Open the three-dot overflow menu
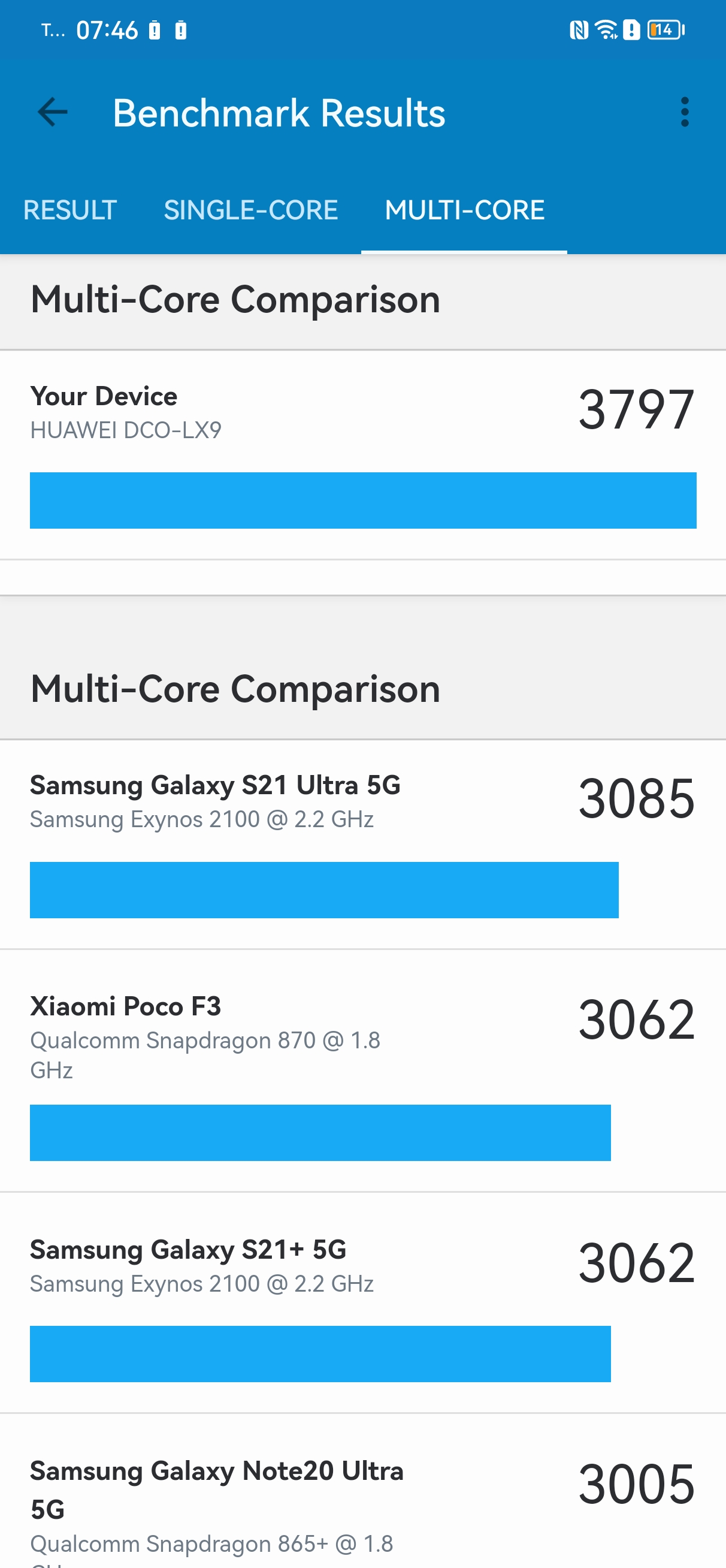 pyautogui.click(x=685, y=113)
